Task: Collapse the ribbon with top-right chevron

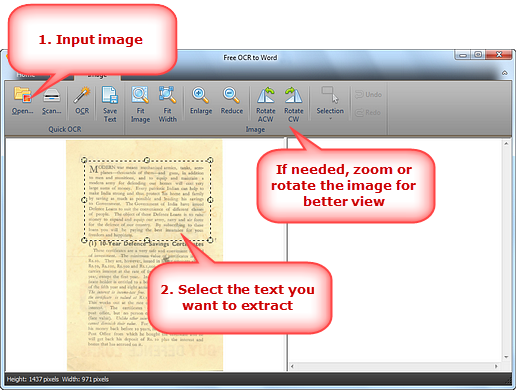Action: [505, 73]
